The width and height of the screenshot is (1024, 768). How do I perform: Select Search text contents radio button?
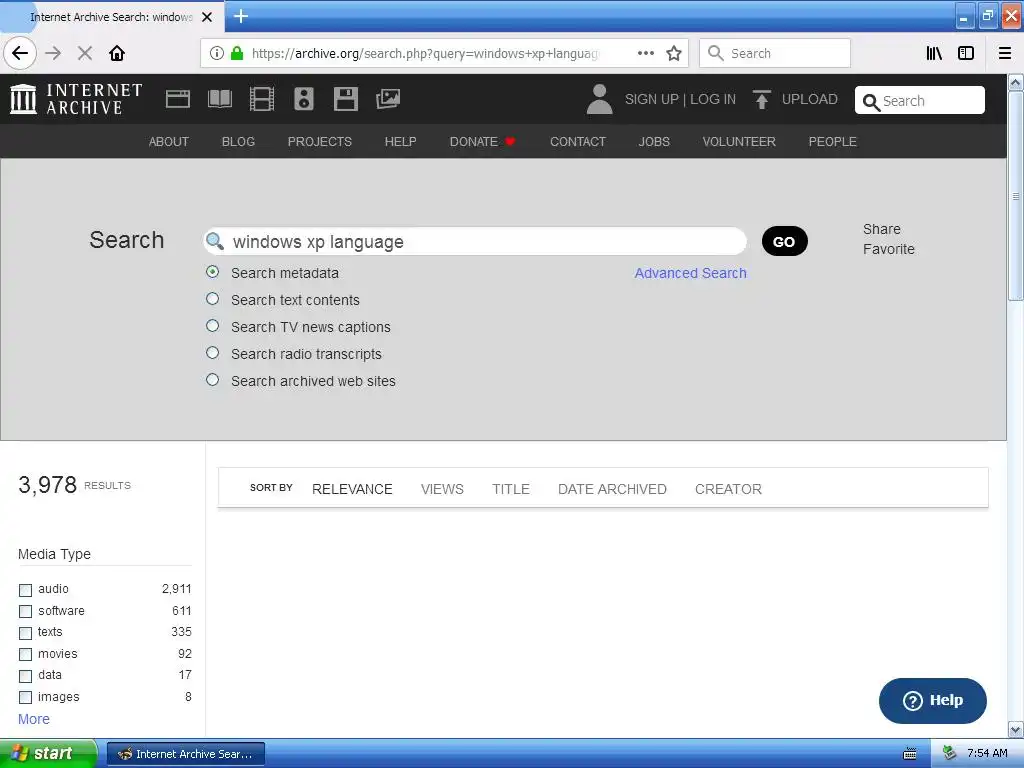212,298
